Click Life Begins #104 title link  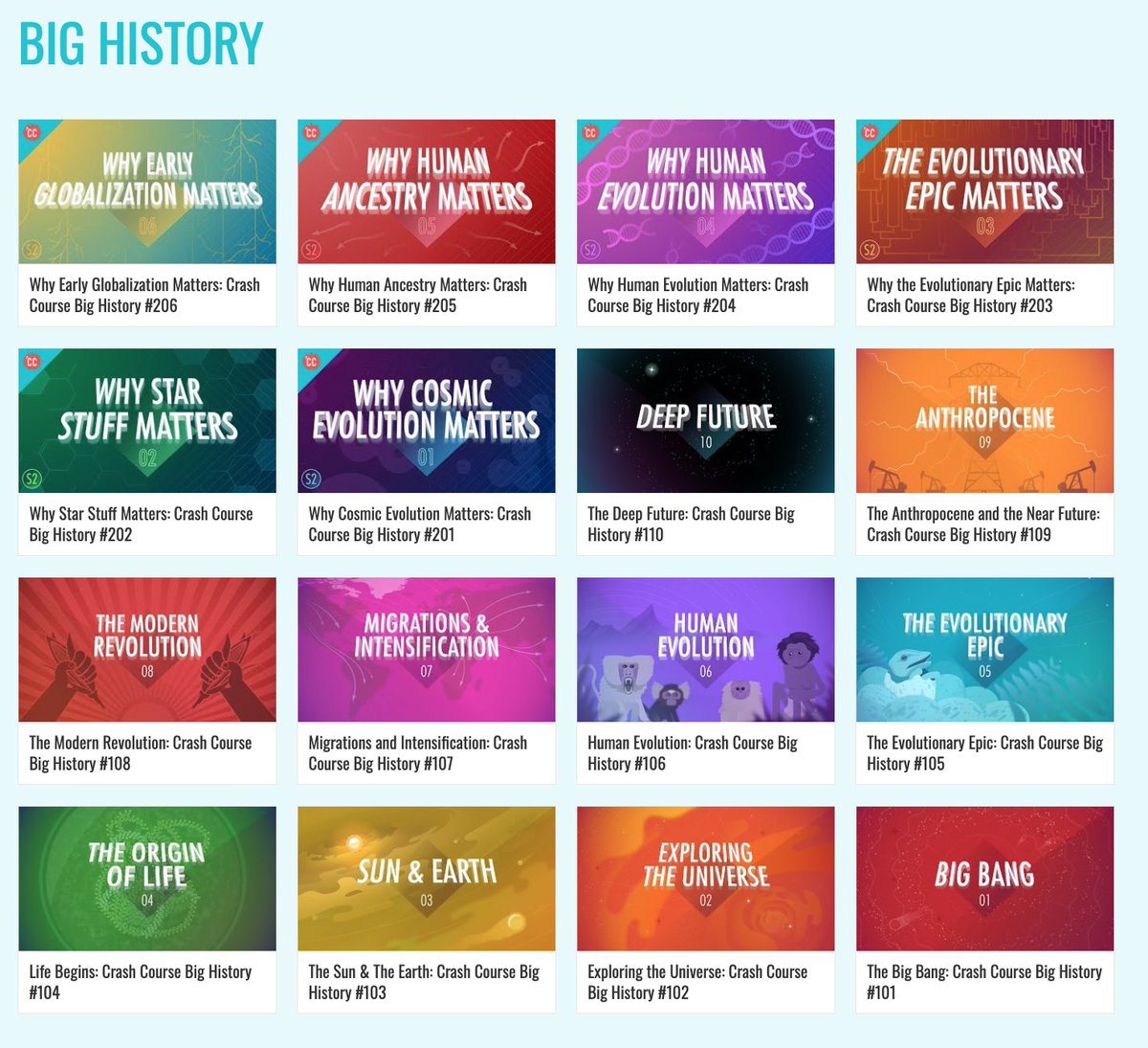tap(141, 982)
